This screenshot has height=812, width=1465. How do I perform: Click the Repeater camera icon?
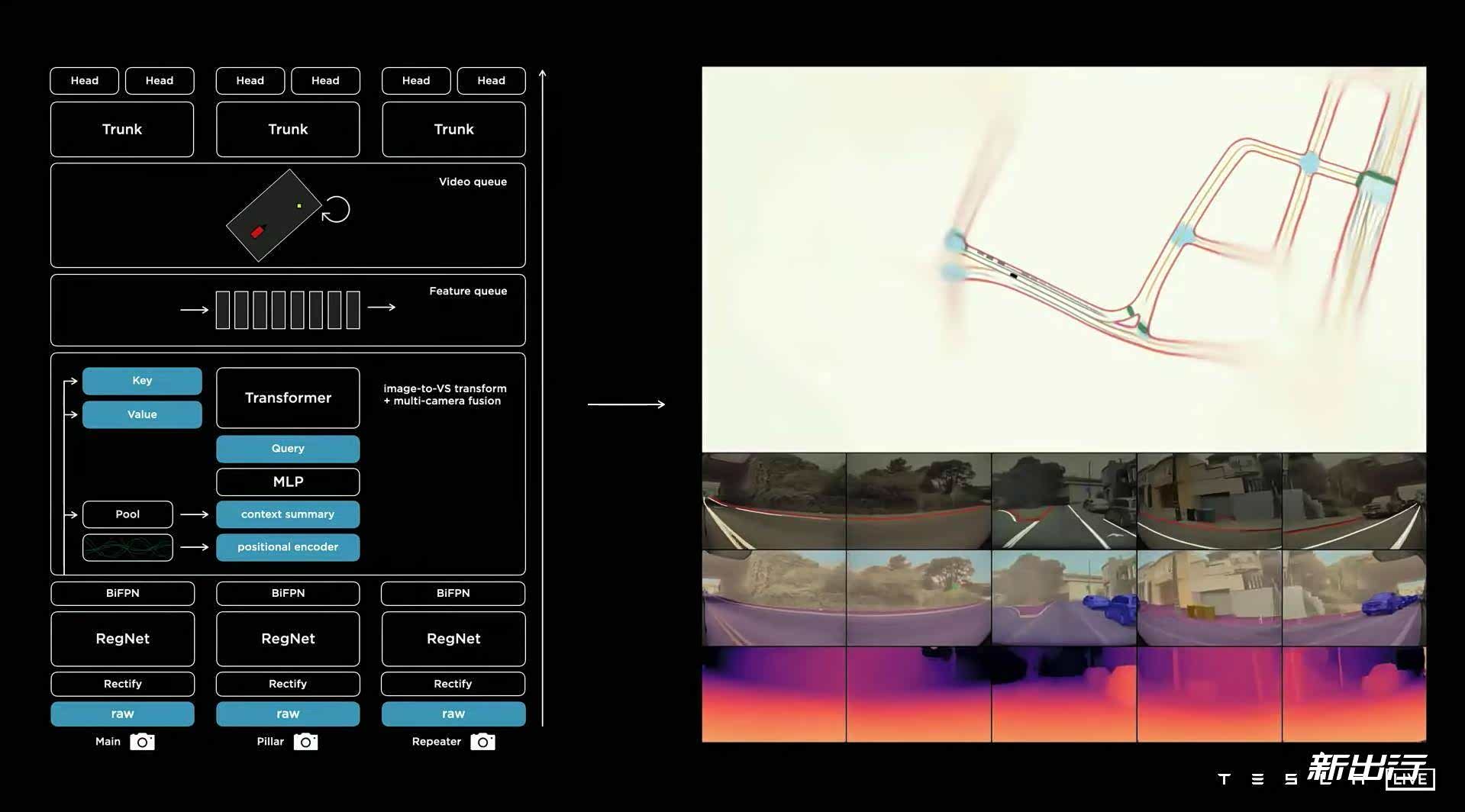pos(482,742)
